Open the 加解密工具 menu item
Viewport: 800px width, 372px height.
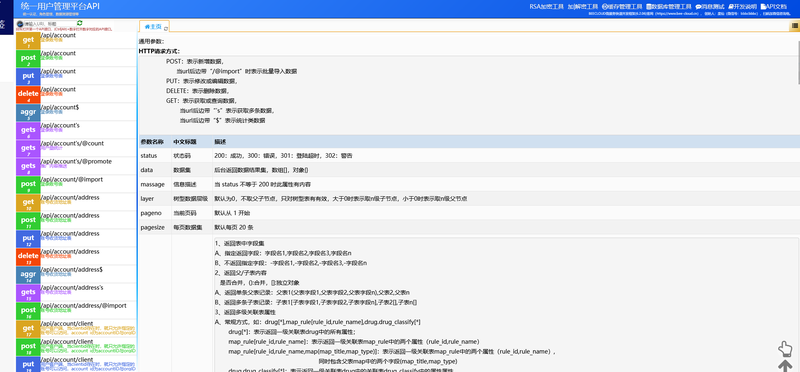pyautogui.click(x=583, y=7)
